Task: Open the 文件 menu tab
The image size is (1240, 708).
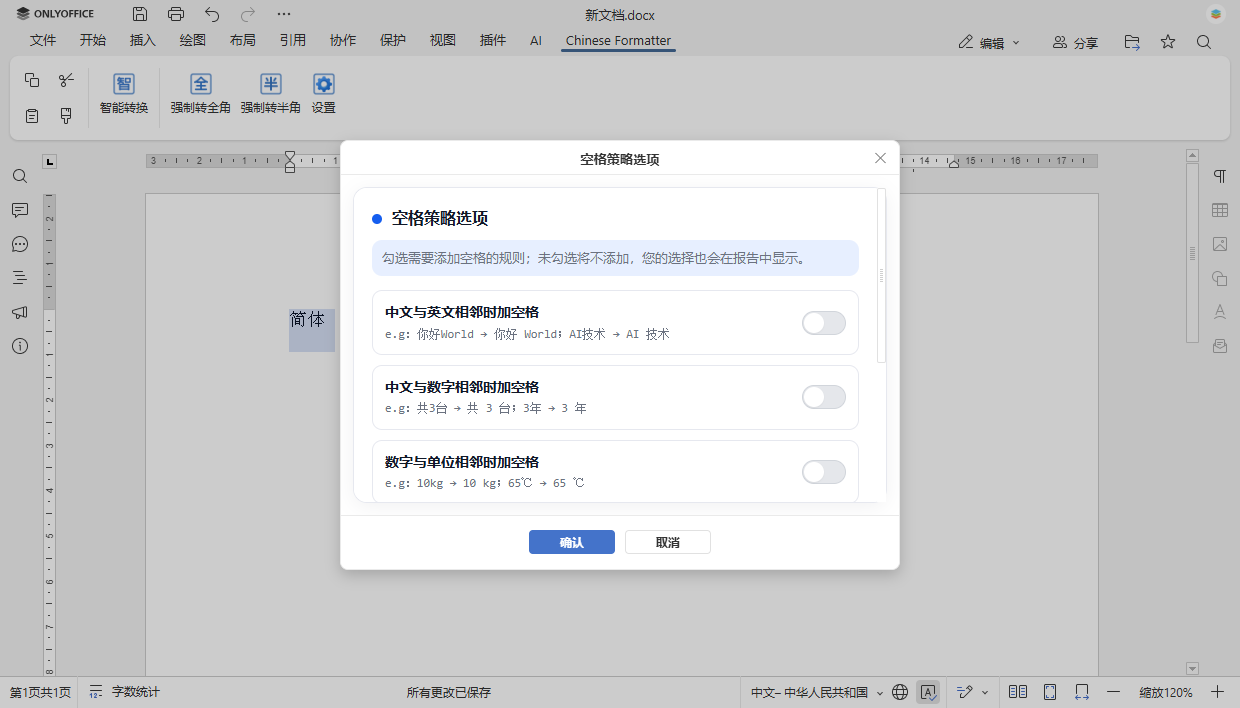Action: (43, 41)
